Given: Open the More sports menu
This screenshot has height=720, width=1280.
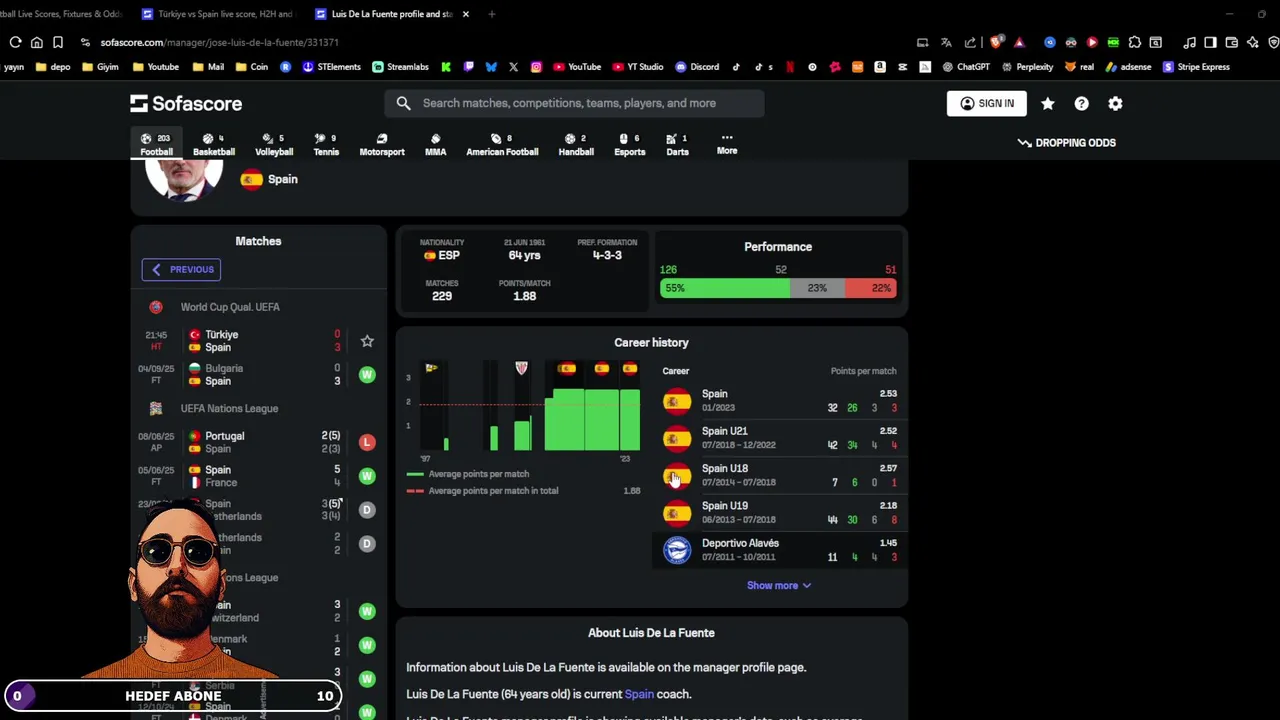Looking at the screenshot, I should (x=727, y=144).
